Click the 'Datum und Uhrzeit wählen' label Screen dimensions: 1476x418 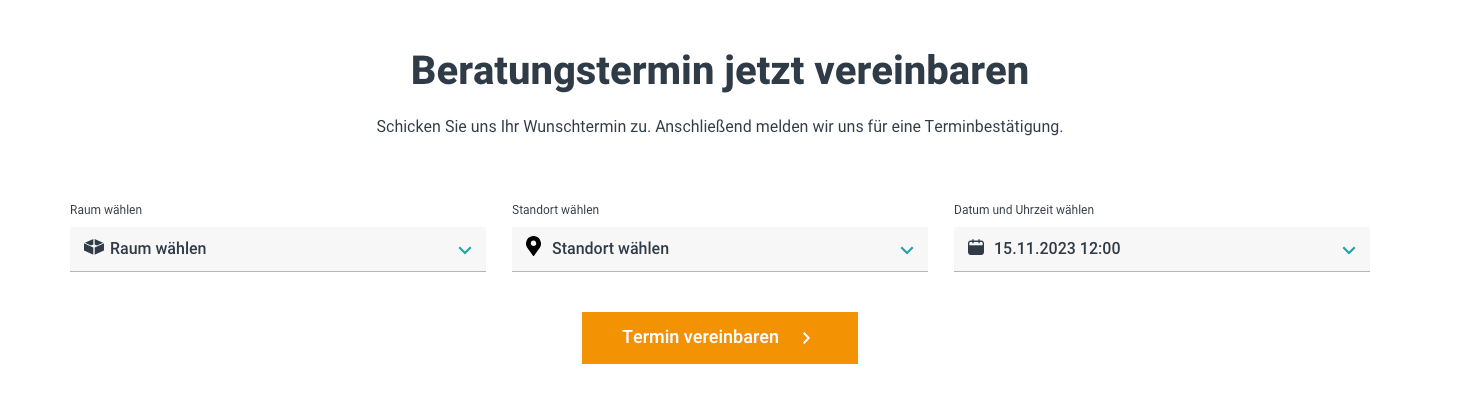coord(1024,210)
